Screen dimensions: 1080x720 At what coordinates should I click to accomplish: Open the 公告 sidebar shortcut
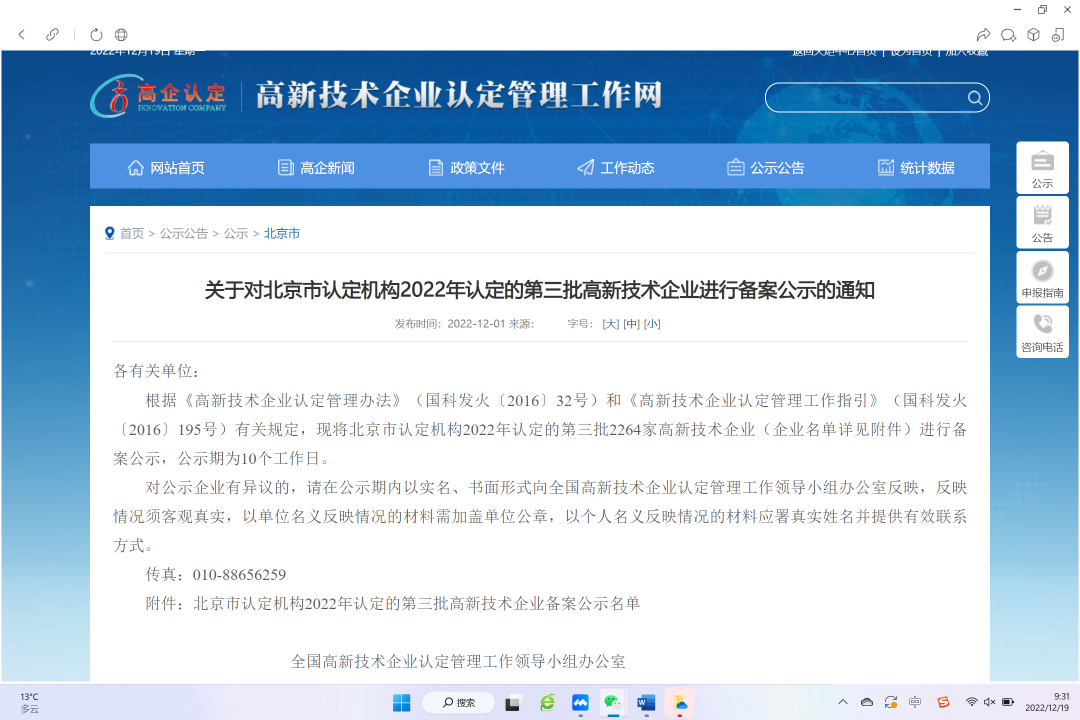(x=1042, y=222)
